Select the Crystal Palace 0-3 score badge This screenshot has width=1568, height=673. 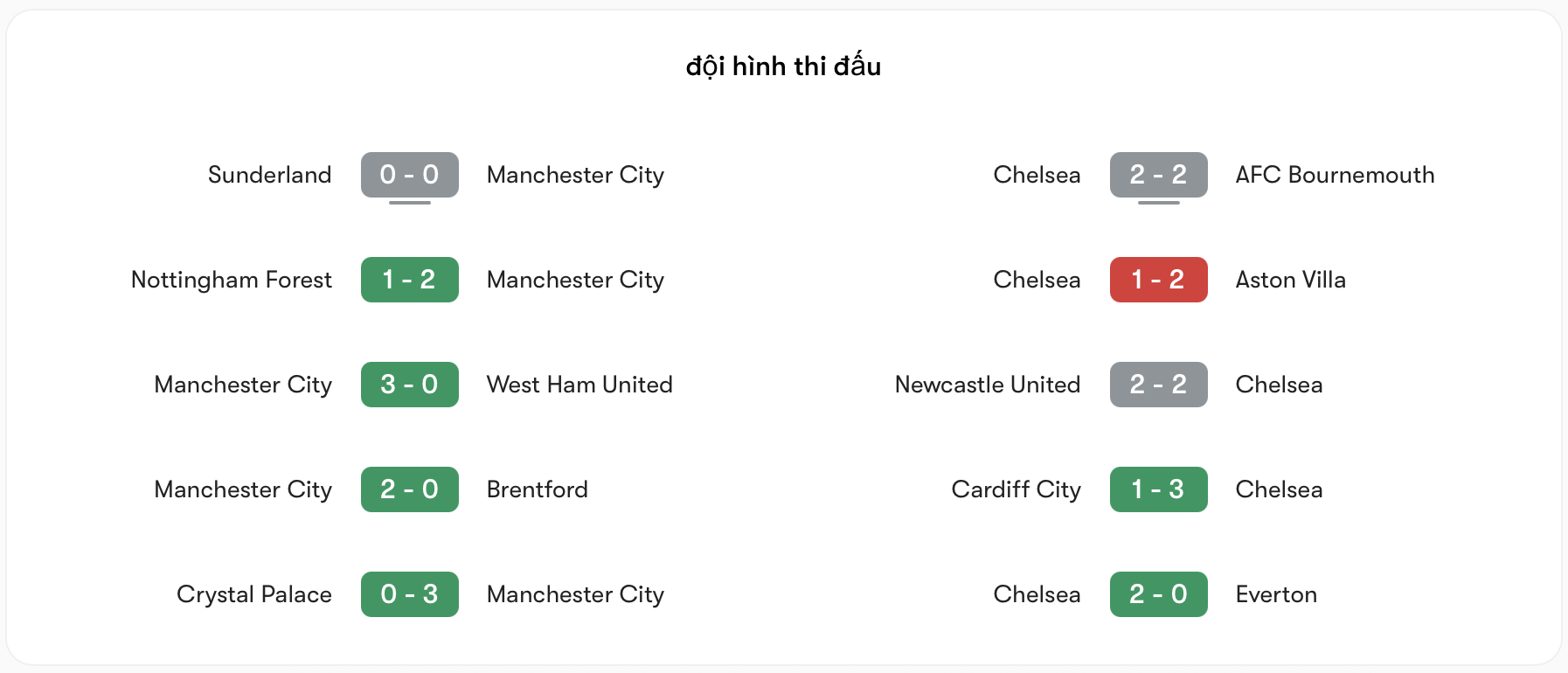pos(409,594)
